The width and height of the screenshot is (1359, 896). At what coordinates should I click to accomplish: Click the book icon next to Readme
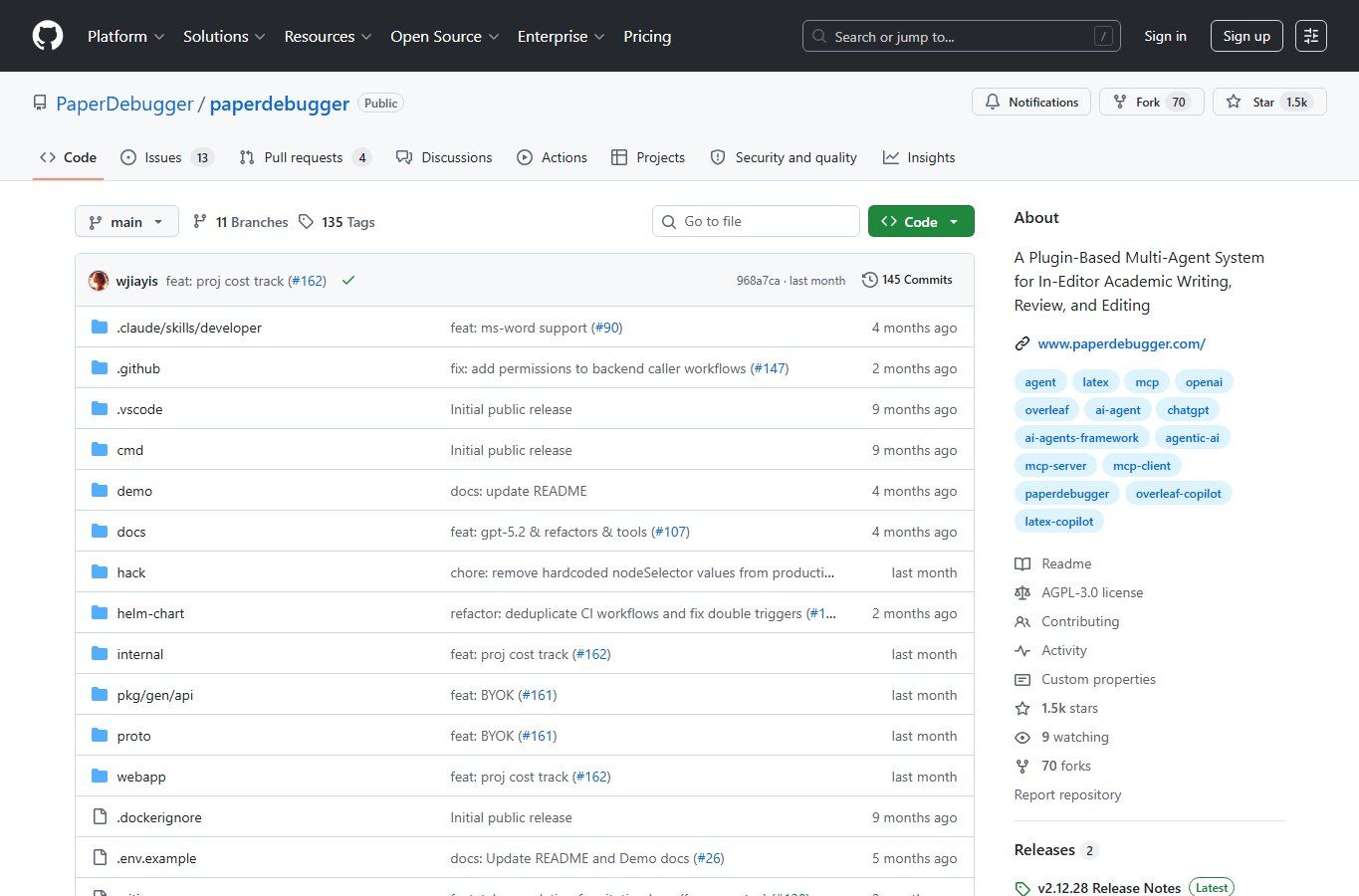[1022, 563]
